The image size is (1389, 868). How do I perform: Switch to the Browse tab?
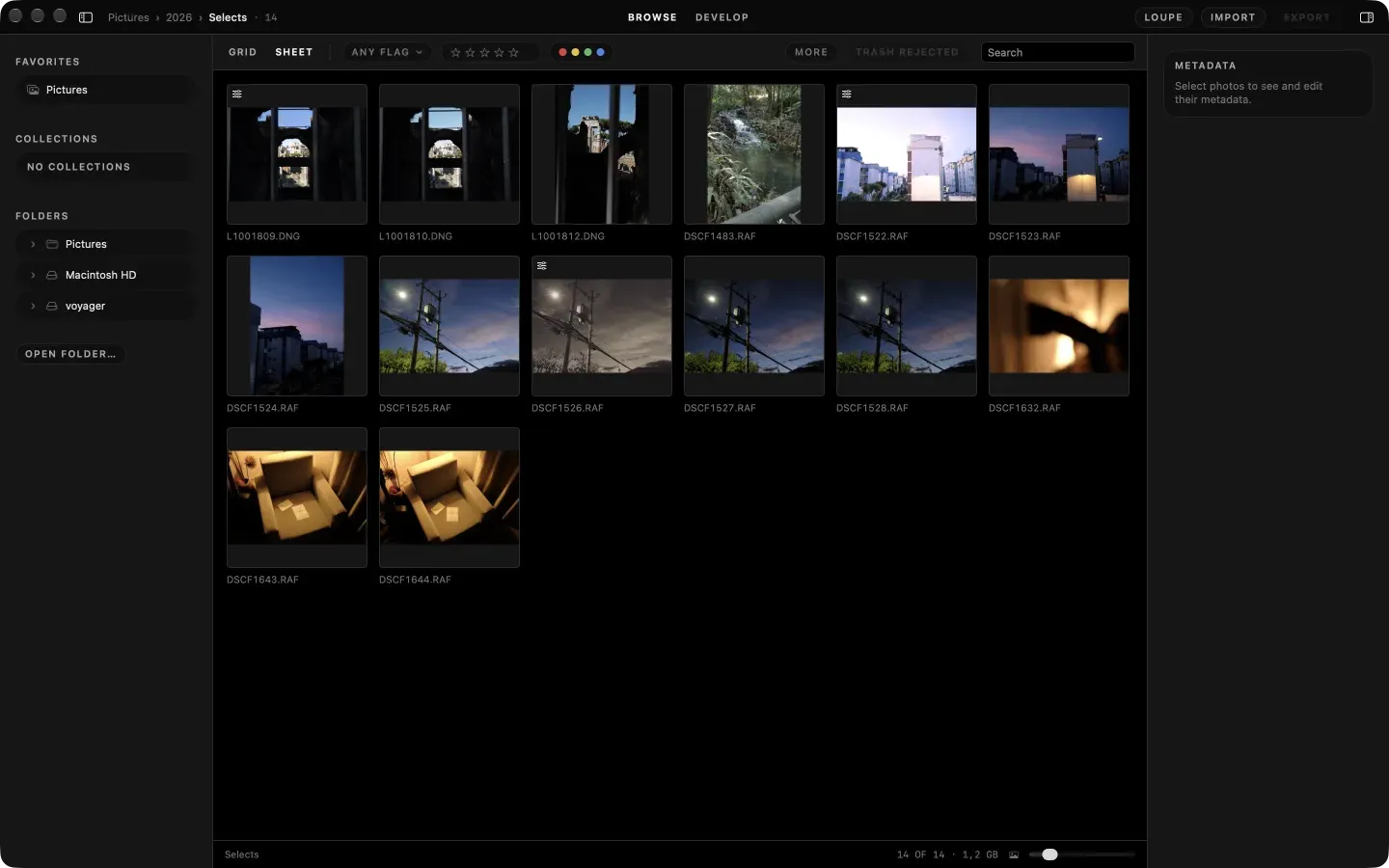652,17
